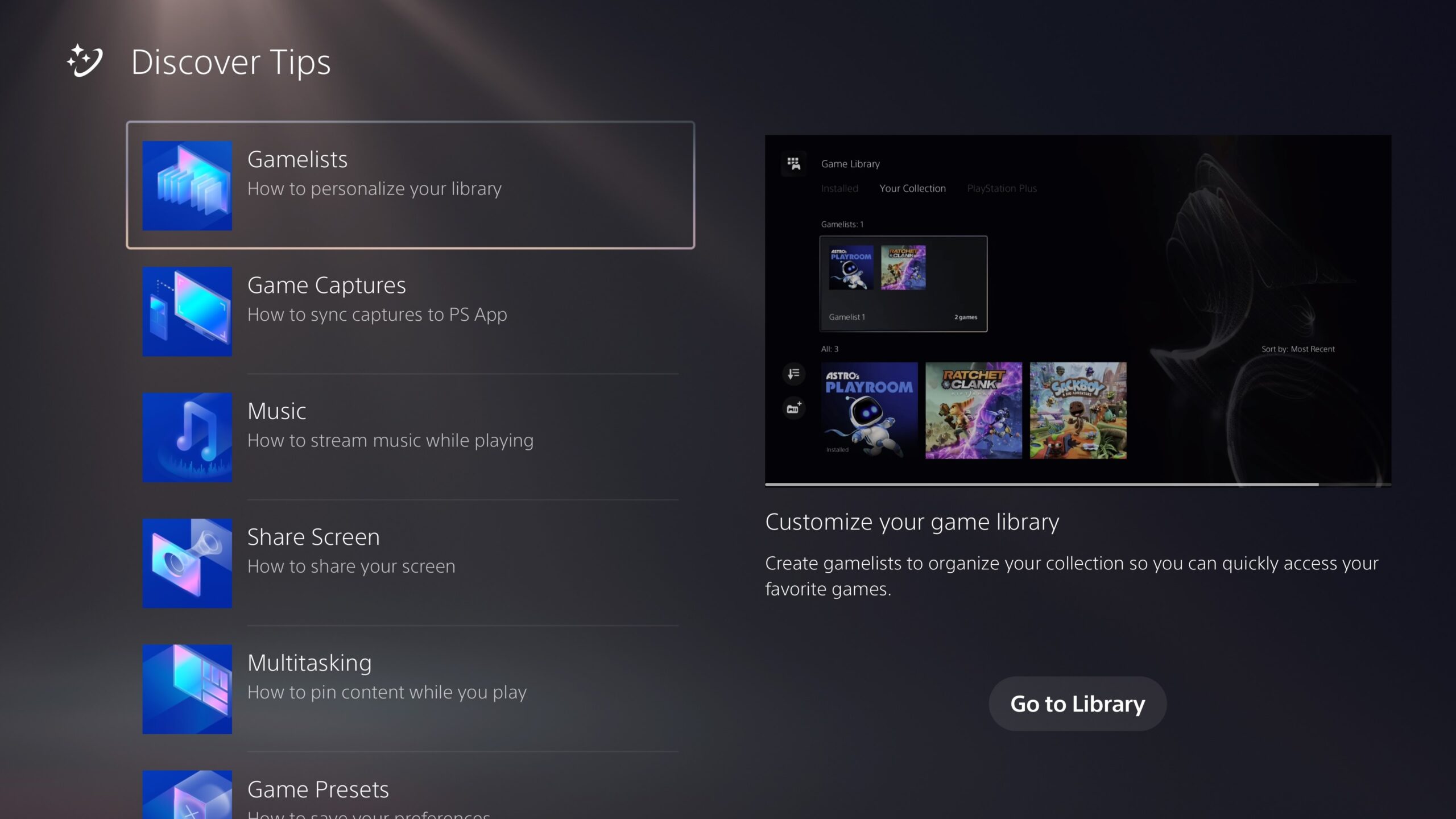Open the PlayStation Plus tab
Screen dimensions: 1456x819
pyautogui.click(x=1001, y=189)
